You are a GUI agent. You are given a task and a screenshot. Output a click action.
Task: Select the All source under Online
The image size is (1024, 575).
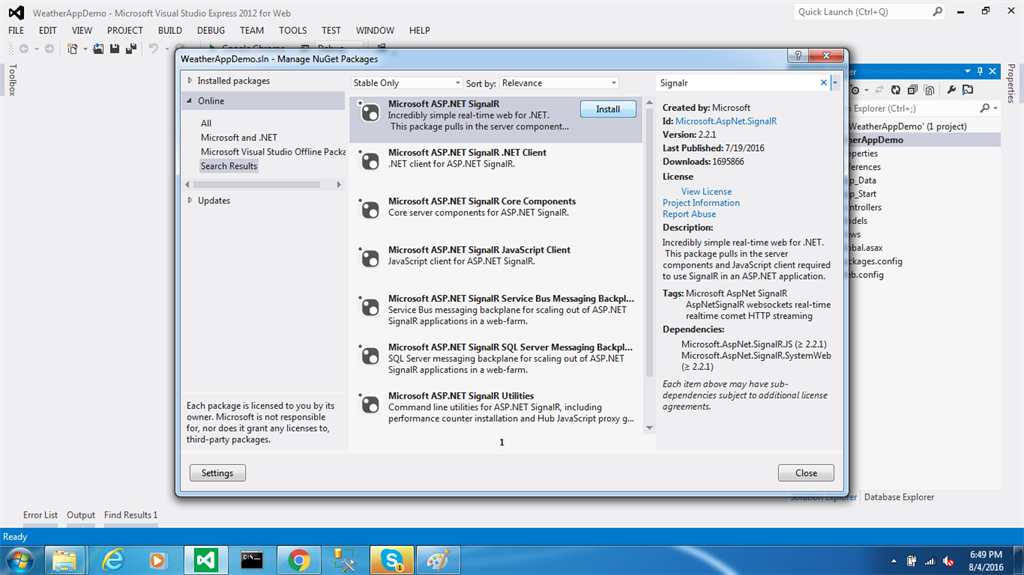206,123
